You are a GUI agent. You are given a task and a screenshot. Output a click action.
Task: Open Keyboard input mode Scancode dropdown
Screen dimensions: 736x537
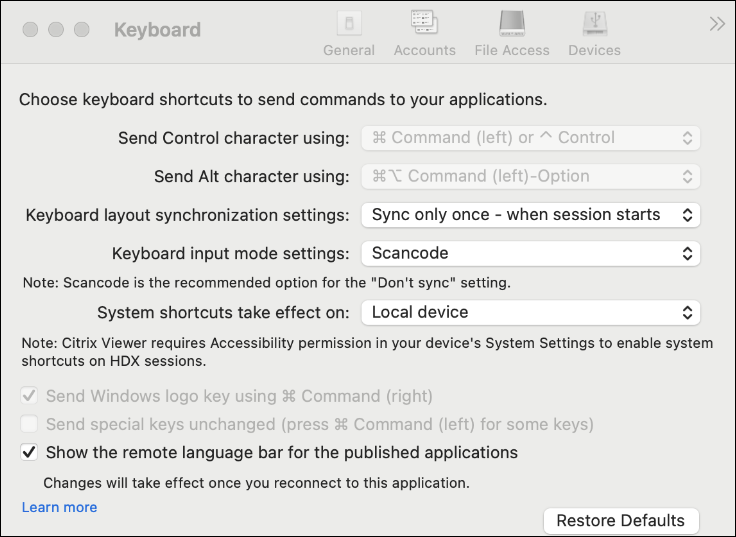(530, 254)
